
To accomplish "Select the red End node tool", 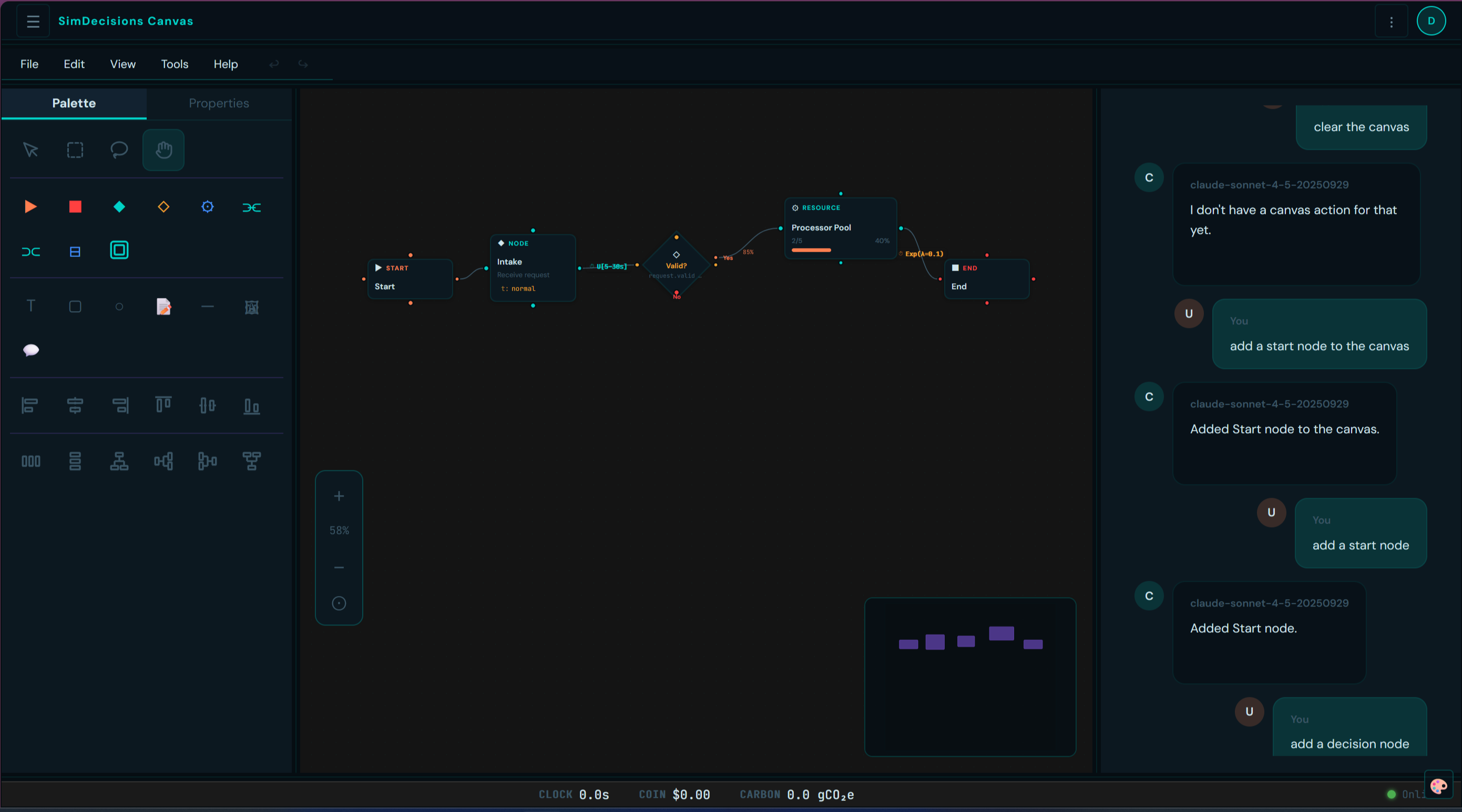I will (76, 207).
